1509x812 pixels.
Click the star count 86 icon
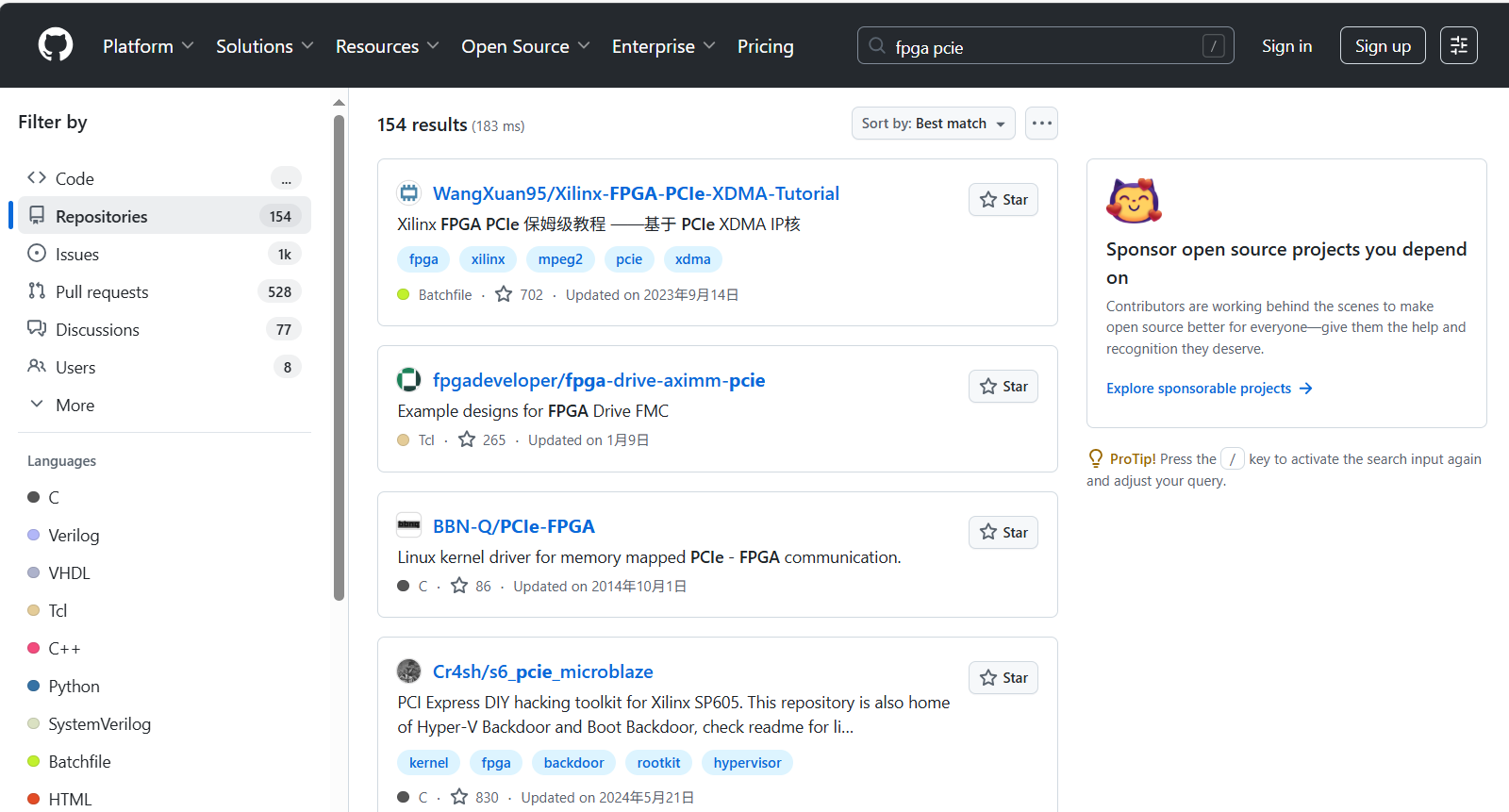(459, 586)
